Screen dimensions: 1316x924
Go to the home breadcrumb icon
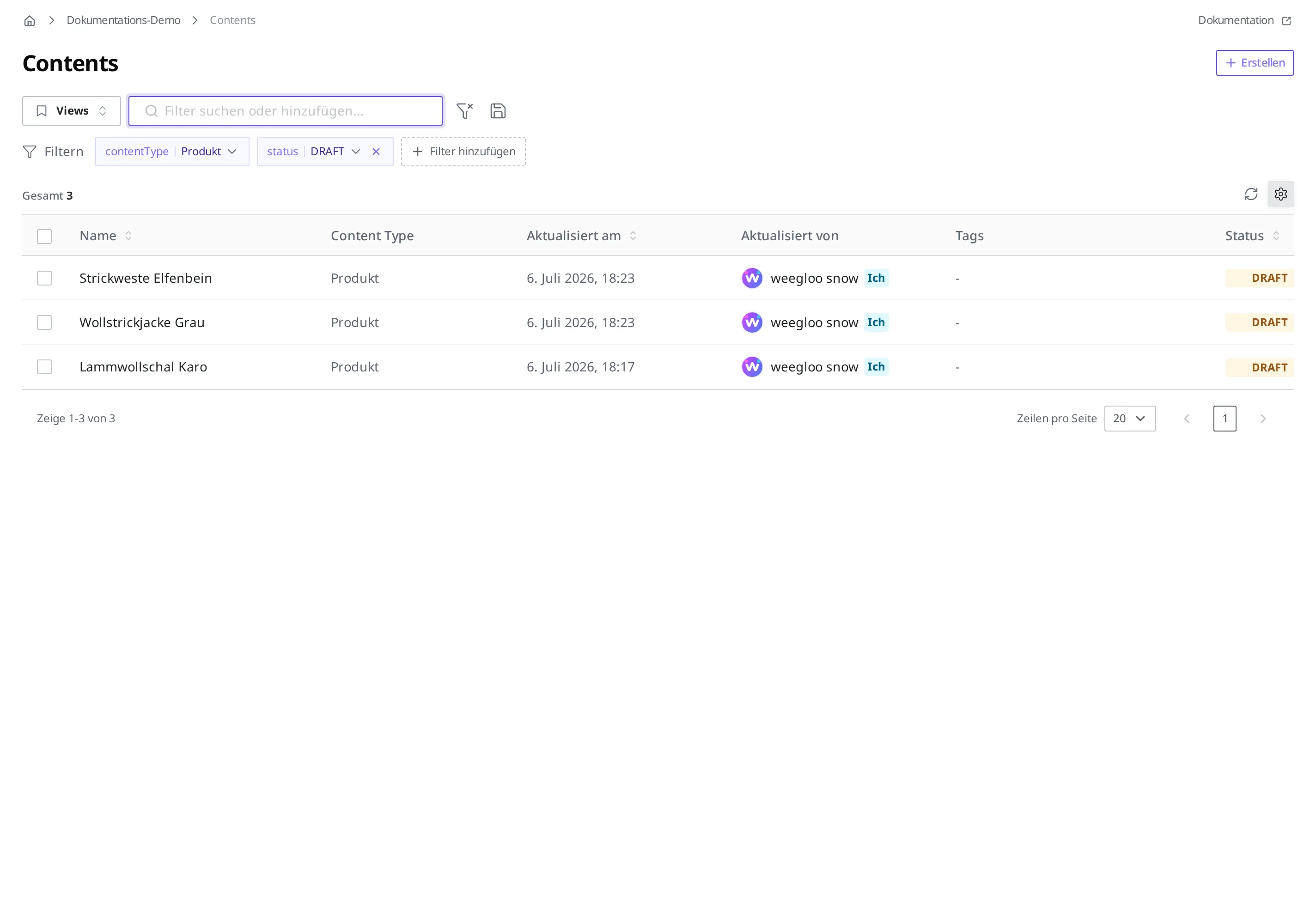[x=29, y=21]
